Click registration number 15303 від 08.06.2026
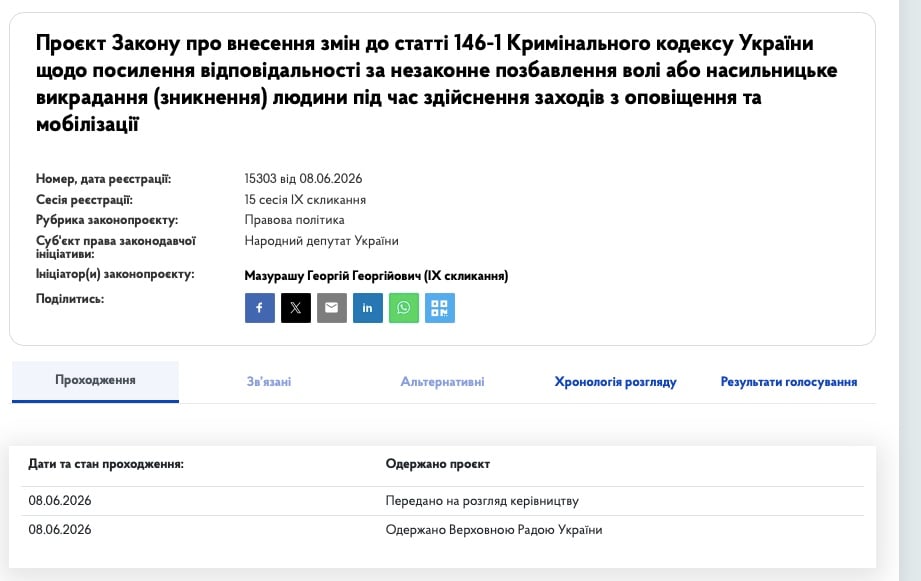This screenshot has width=921, height=581. [x=303, y=179]
